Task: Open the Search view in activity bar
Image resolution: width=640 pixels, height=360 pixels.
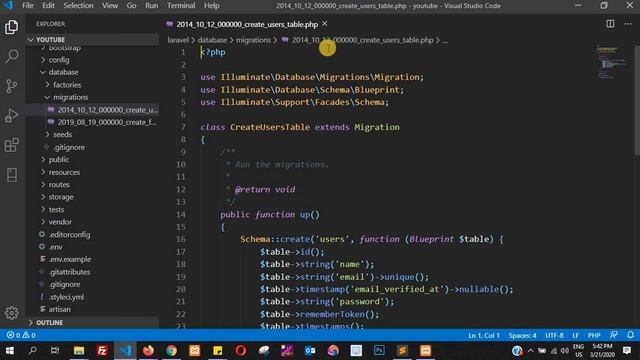Action: tap(11, 56)
